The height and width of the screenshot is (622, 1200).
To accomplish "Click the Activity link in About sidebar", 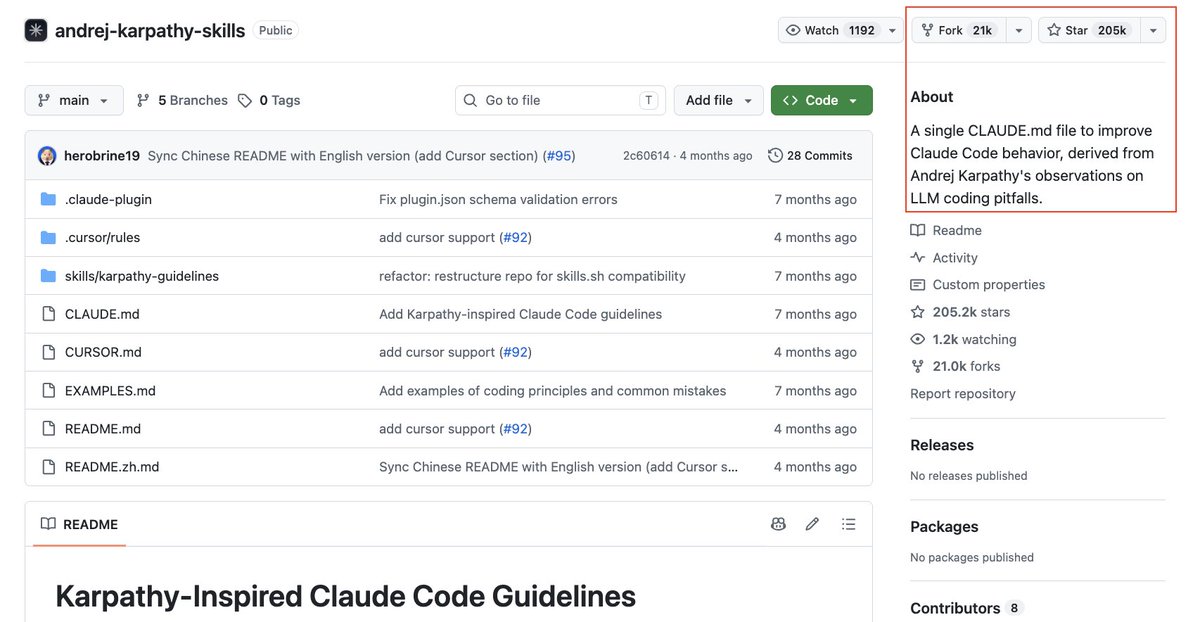I will tap(955, 258).
